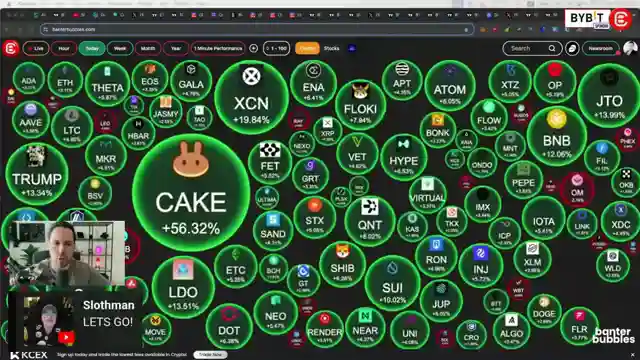Open the TRUMP coin bubble
This screenshot has height=360, width=640.
tap(37, 174)
